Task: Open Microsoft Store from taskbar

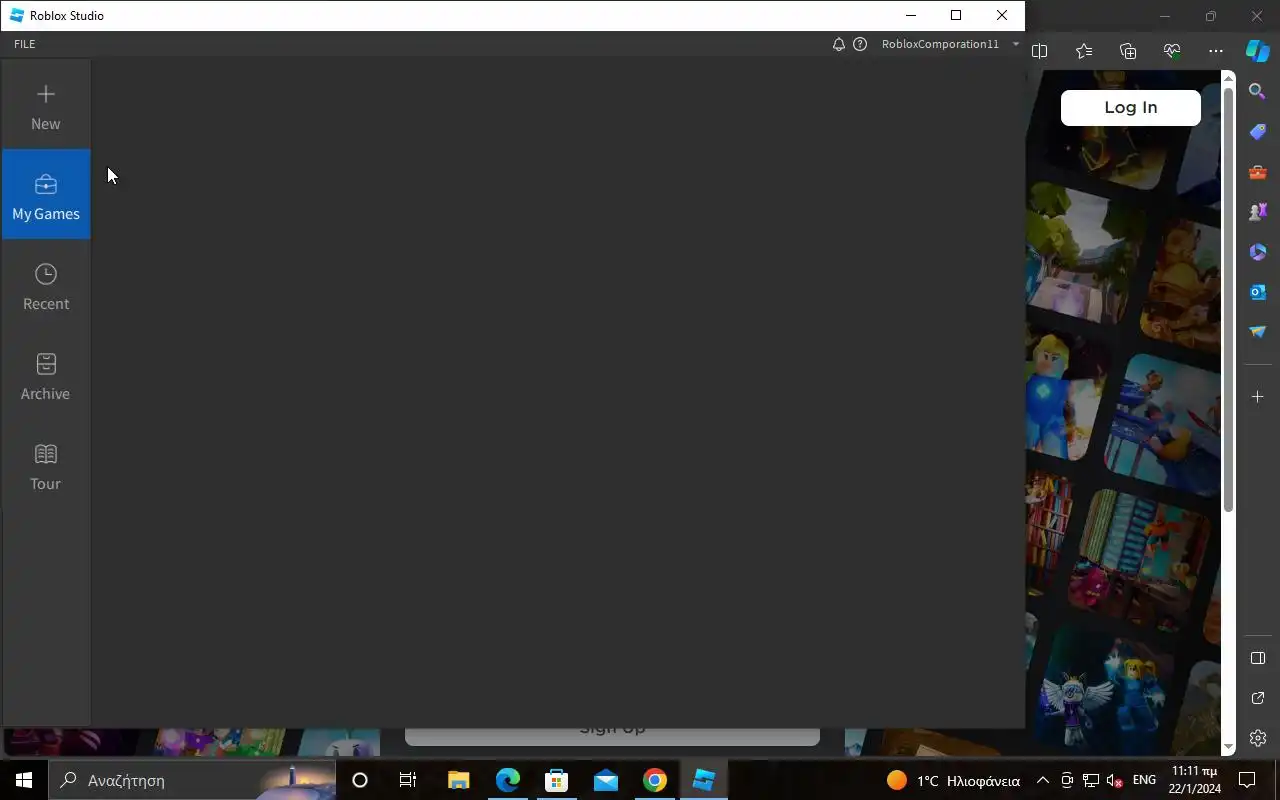Action: pos(556,780)
